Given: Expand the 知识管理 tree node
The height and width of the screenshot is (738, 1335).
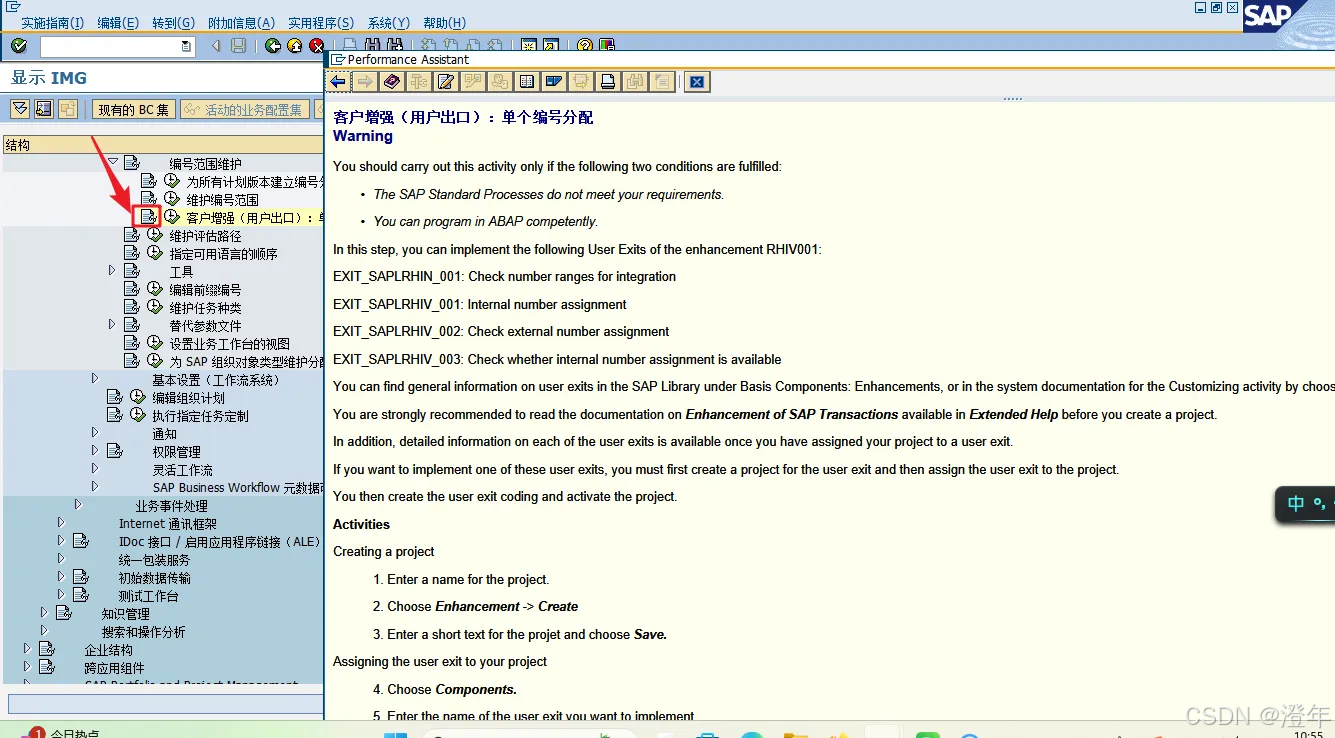Looking at the screenshot, I should tap(44, 613).
